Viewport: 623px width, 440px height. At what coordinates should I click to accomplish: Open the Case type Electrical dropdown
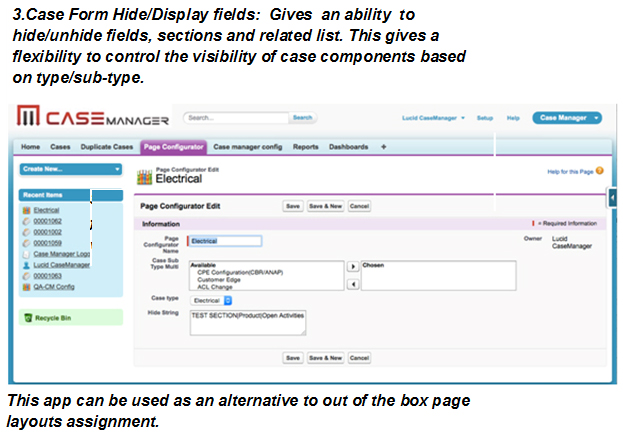[x=211, y=300]
